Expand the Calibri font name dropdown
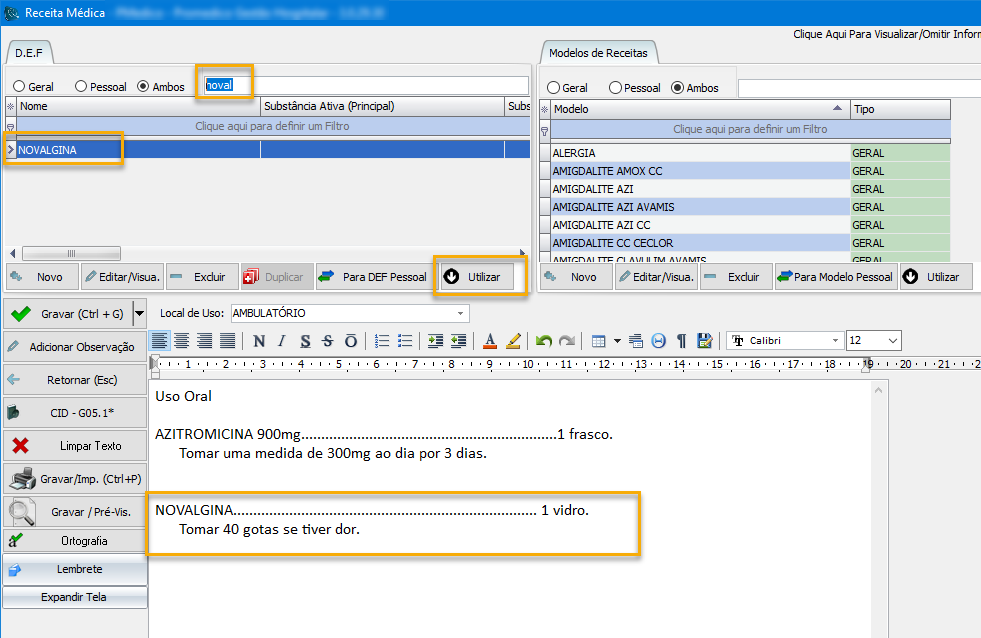 coord(834,341)
